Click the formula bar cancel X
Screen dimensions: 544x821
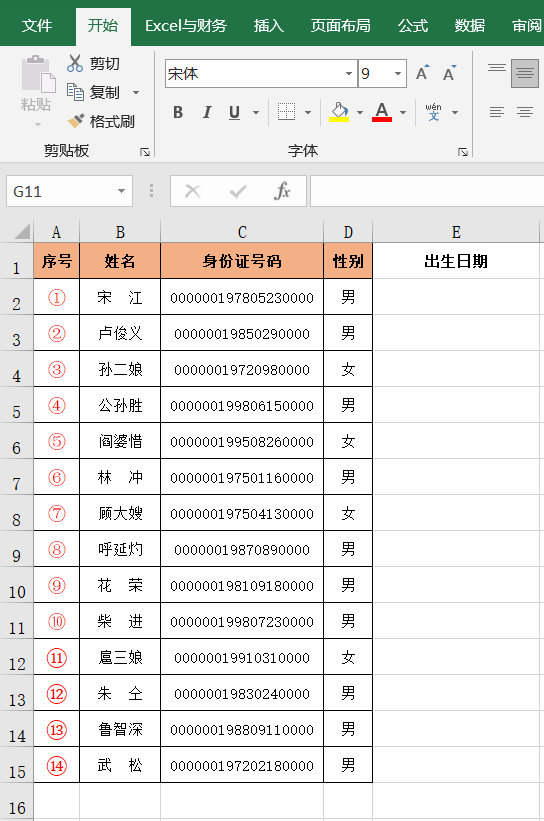pyautogui.click(x=193, y=191)
